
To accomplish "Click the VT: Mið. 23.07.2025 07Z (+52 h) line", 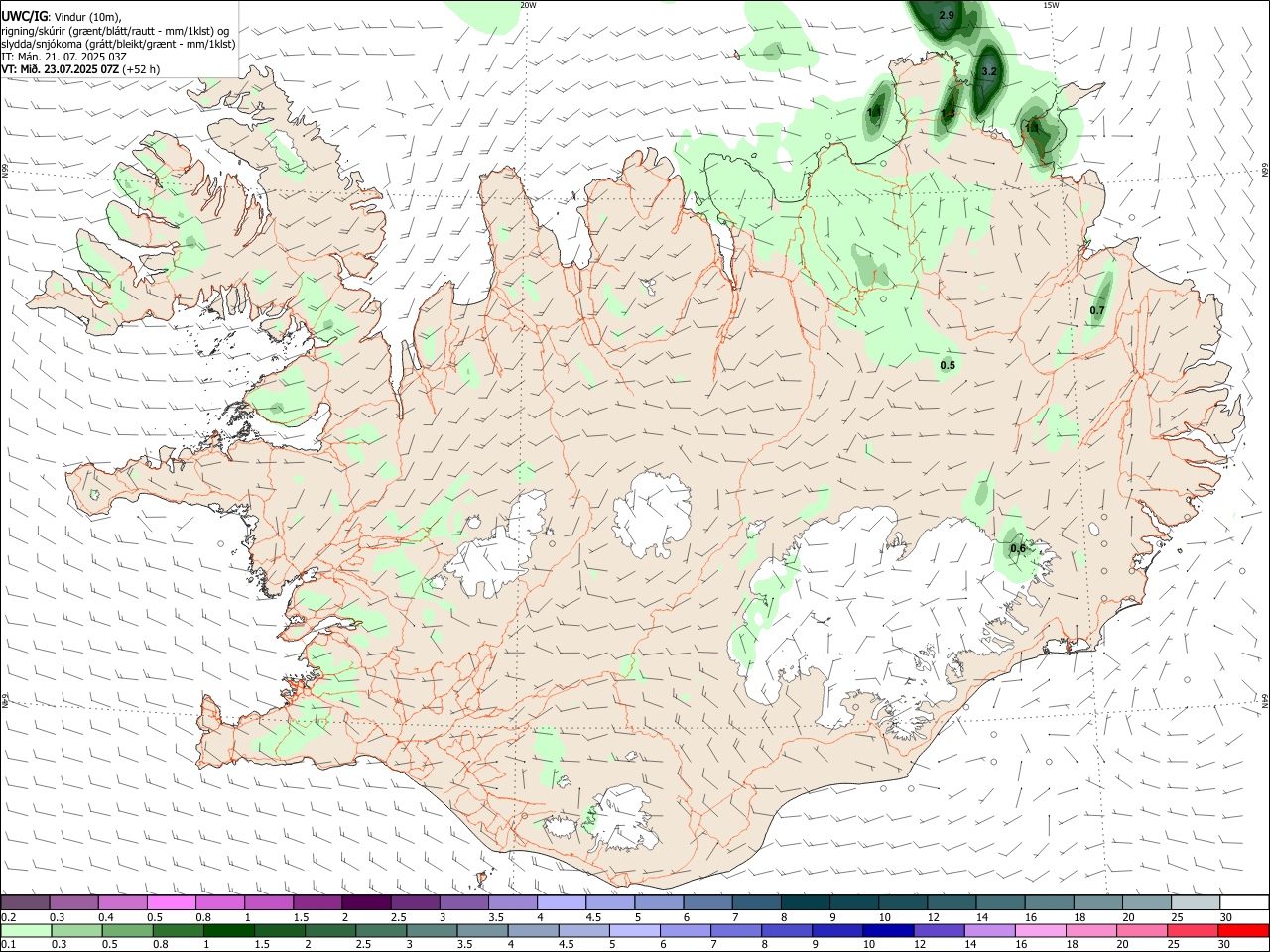I will pyautogui.click(x=80, y=69).
